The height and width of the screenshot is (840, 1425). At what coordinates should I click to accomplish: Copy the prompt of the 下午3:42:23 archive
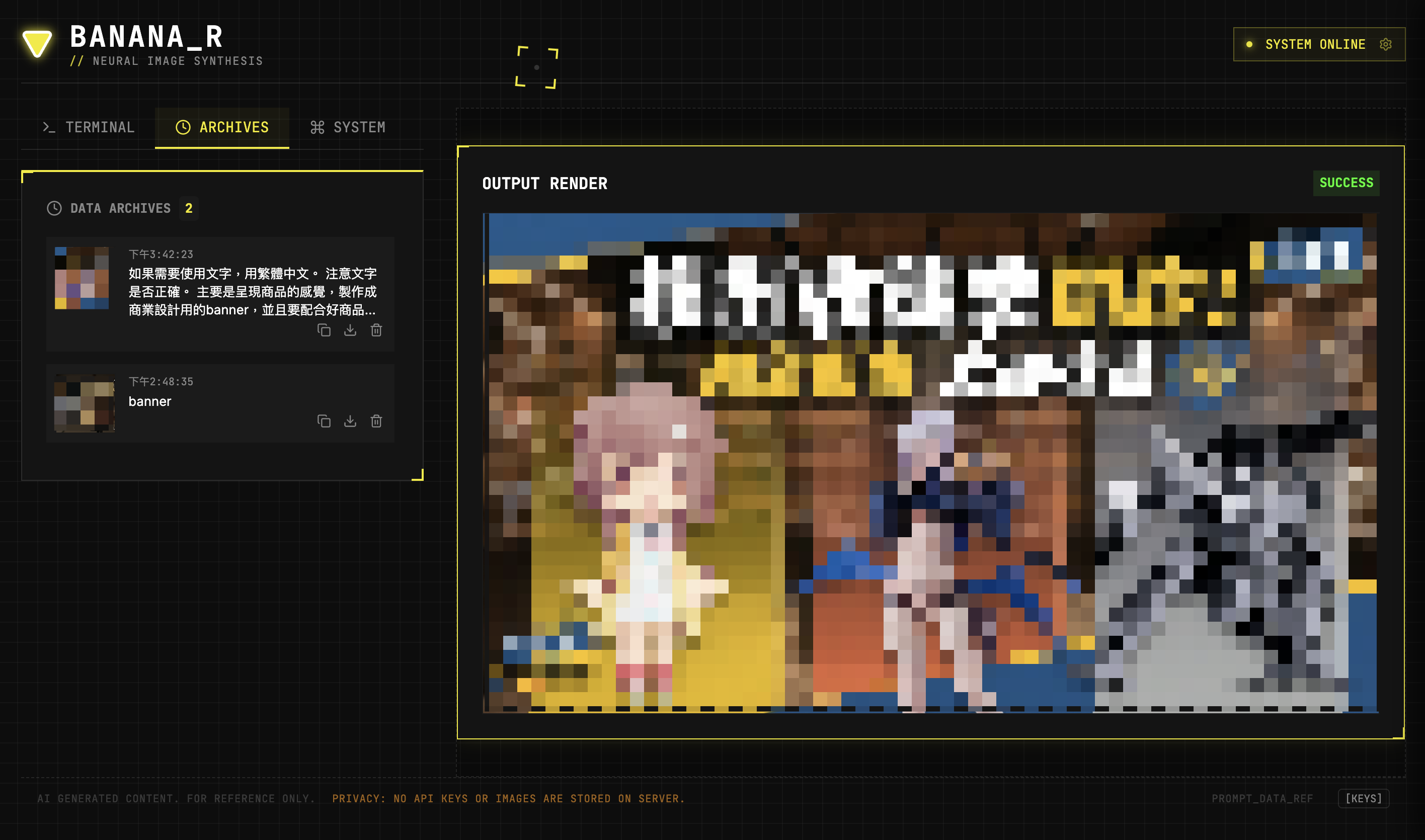click(324, 330)
